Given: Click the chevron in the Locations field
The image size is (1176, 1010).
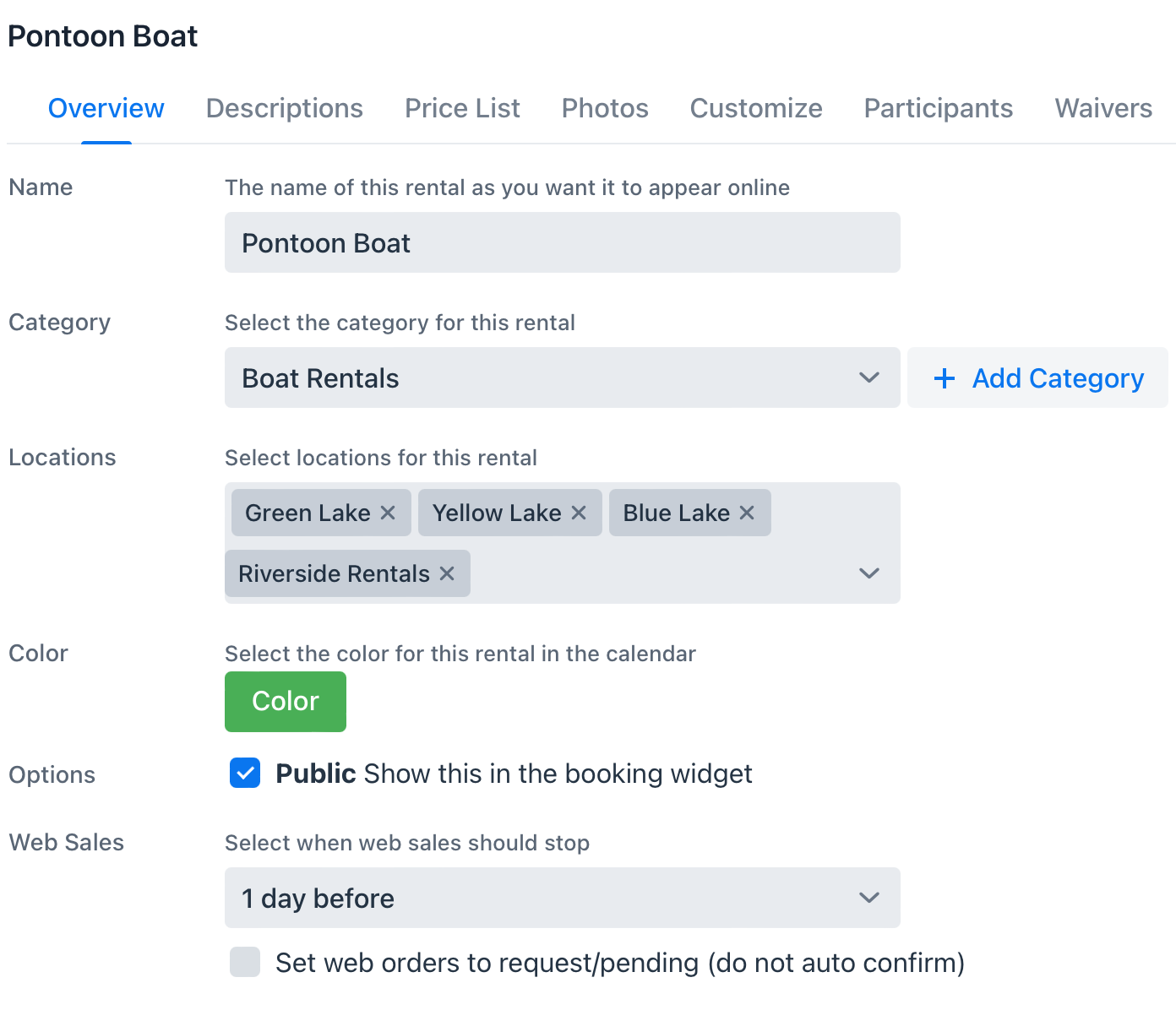Looking at the screenshot, I should click(869, 573).
